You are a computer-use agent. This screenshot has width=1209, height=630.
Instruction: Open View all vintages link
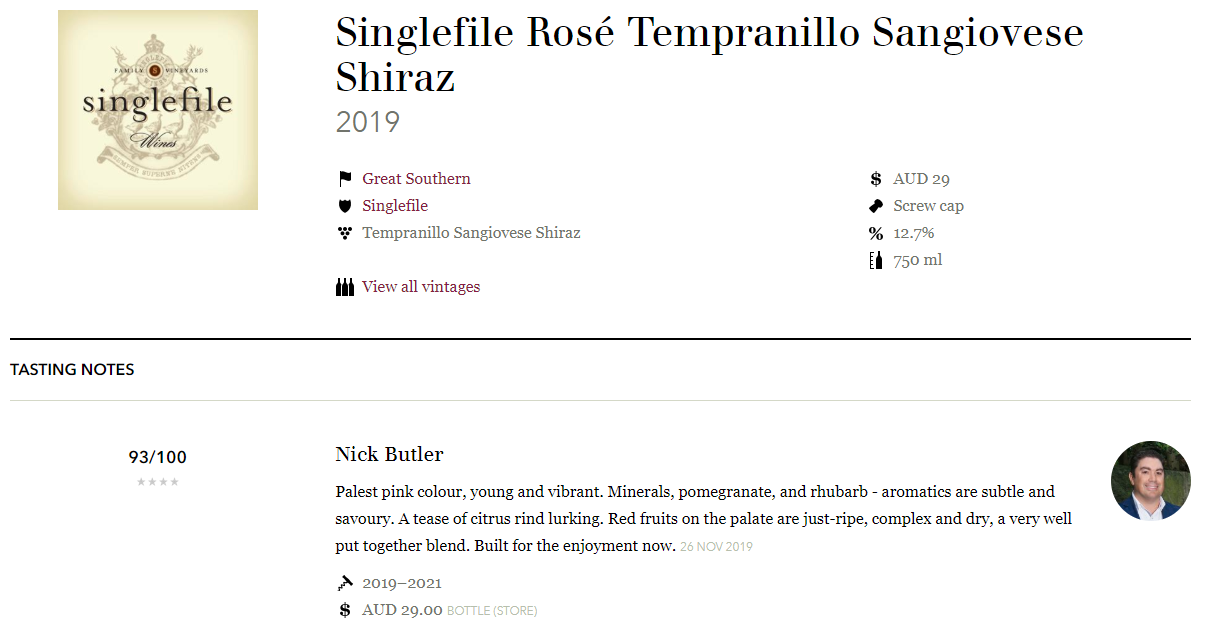point(421,287)
